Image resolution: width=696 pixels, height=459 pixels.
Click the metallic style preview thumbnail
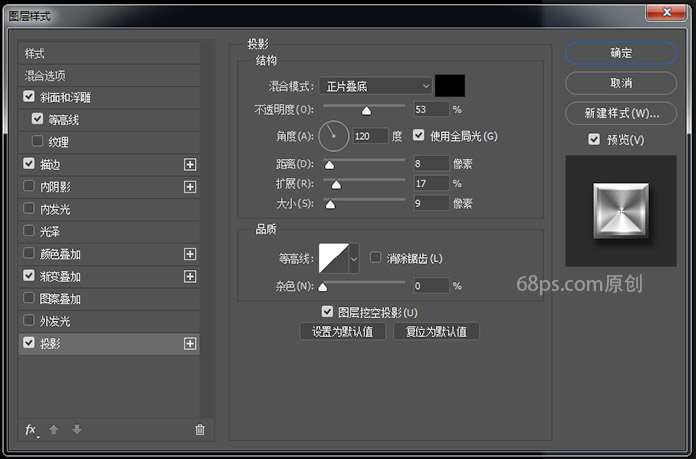(x=621, y=210)
